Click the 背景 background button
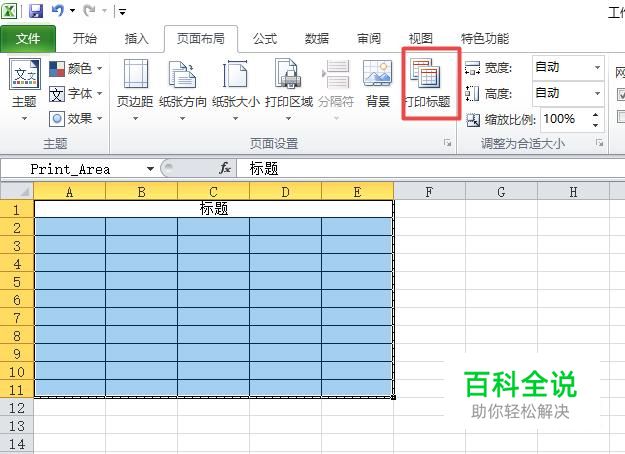The width and height of the screenshot is (625, 454). pos(377,84)
